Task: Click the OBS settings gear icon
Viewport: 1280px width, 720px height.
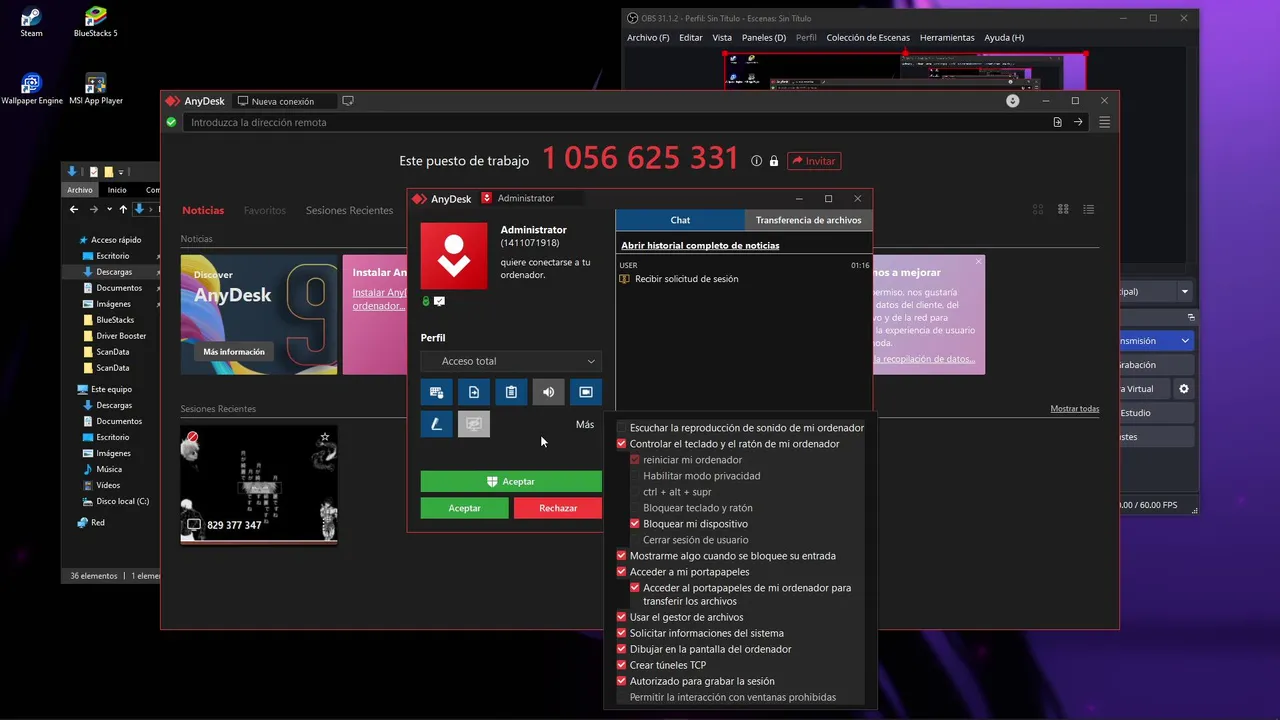Action: pos(1184,389)
